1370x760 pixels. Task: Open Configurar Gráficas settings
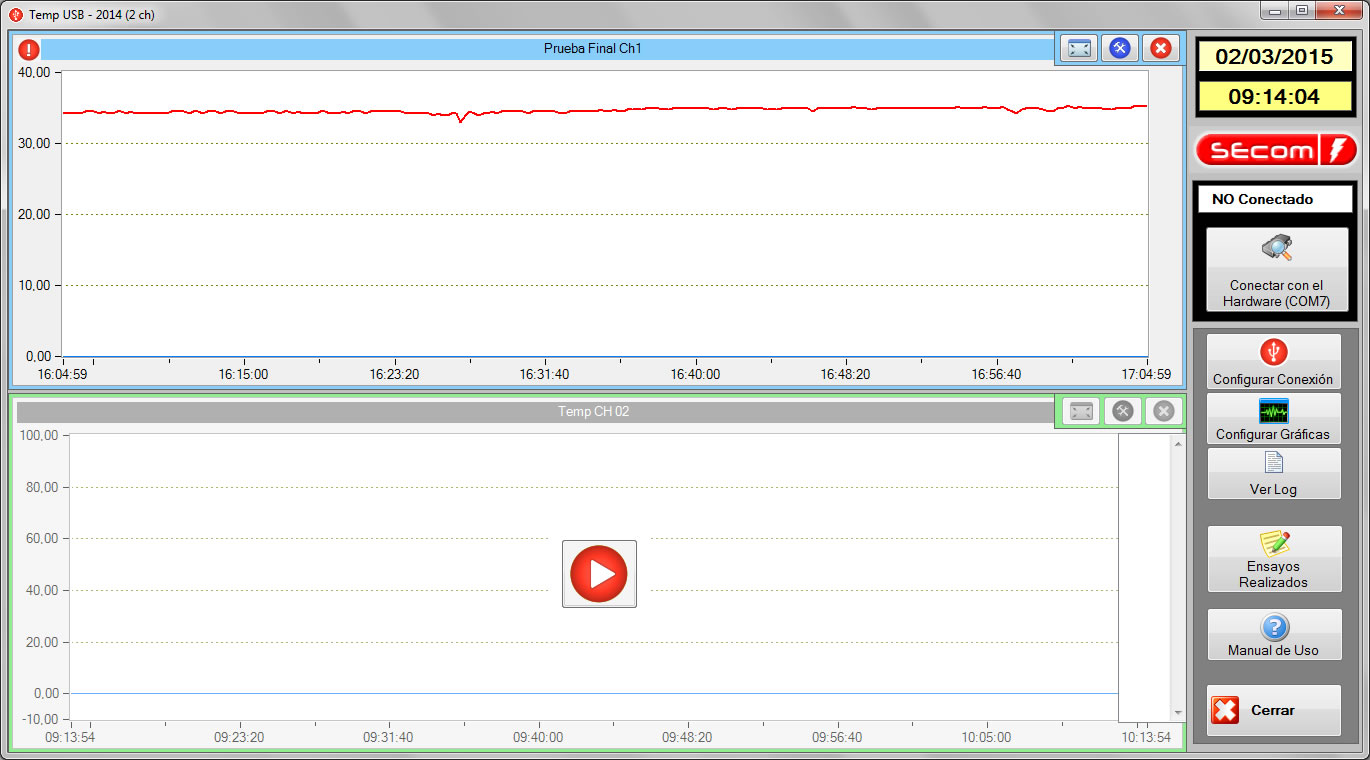coord(1273,418)
